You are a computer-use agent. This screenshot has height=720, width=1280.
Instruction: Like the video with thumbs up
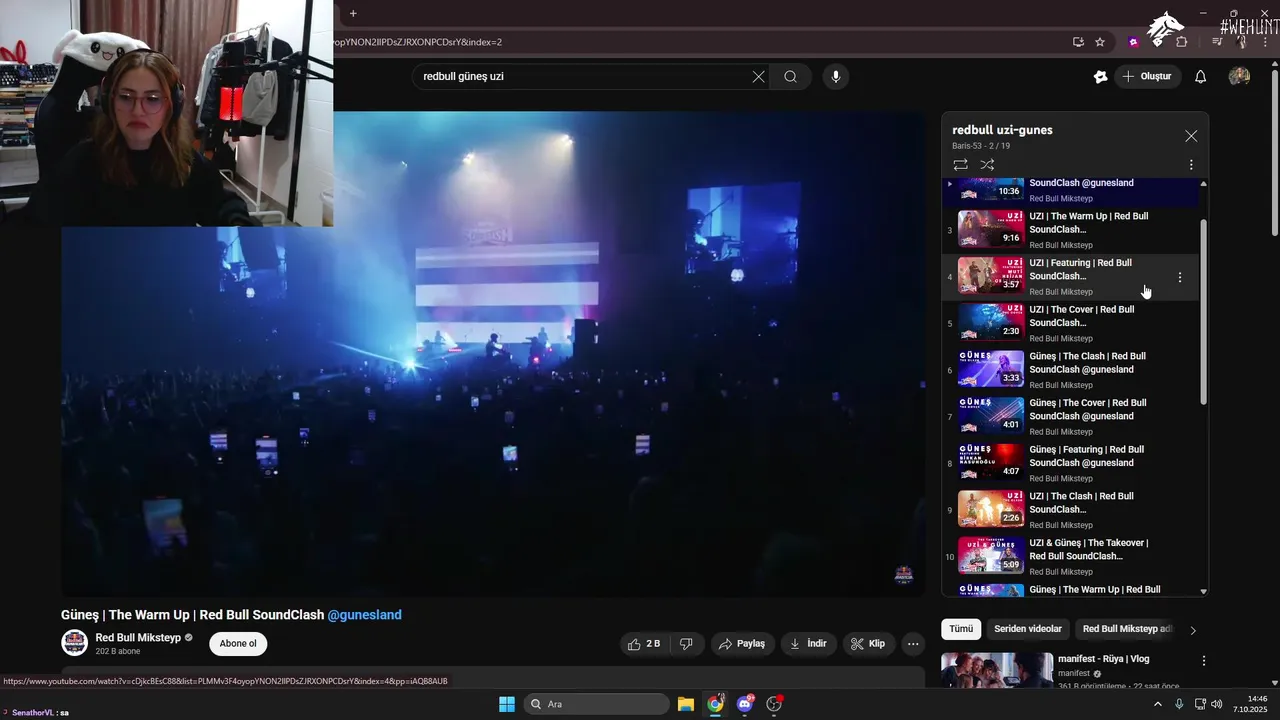[644, 644]
